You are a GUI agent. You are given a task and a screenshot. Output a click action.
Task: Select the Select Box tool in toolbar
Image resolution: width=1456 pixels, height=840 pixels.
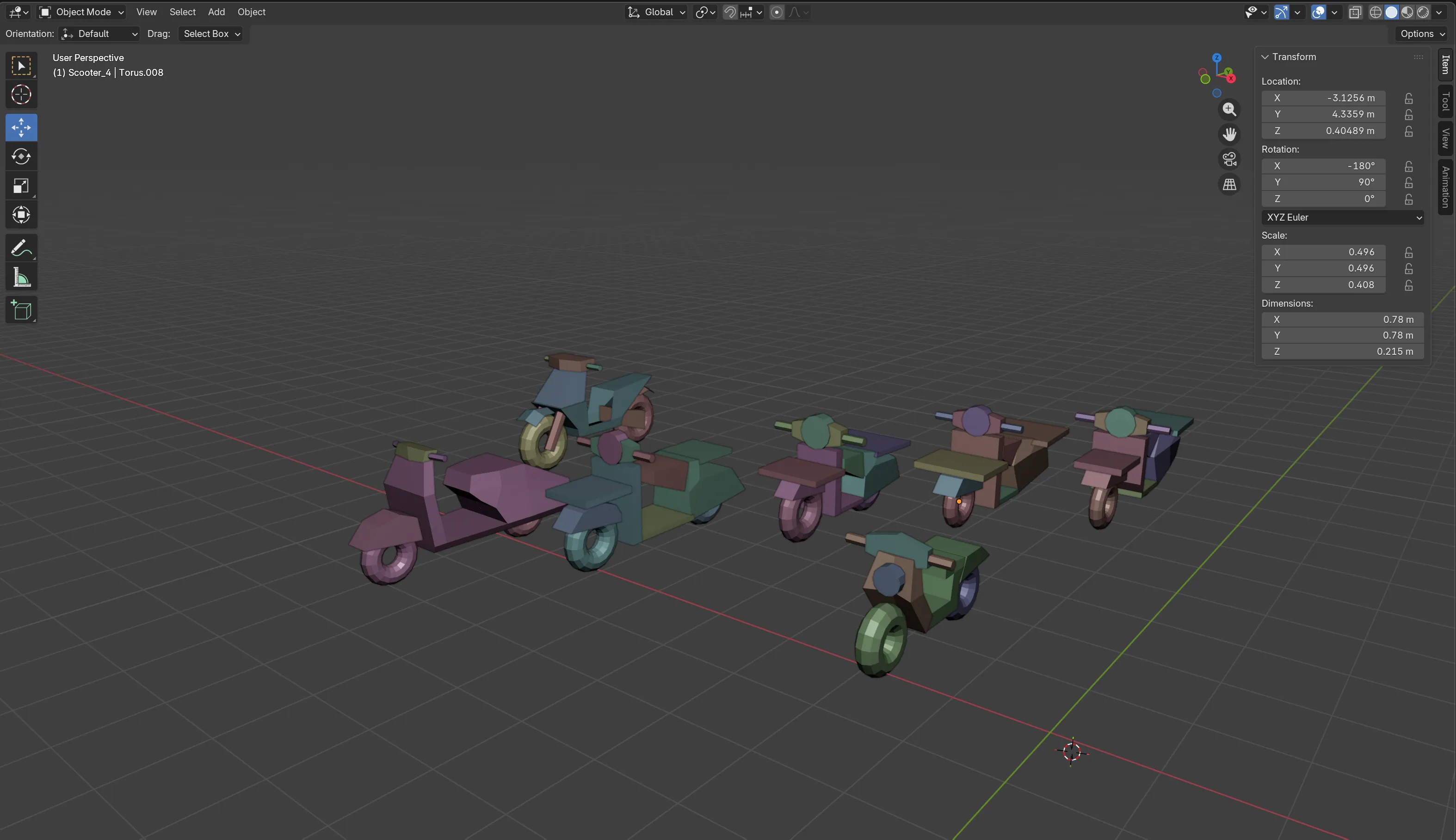(x=21, y=66)
